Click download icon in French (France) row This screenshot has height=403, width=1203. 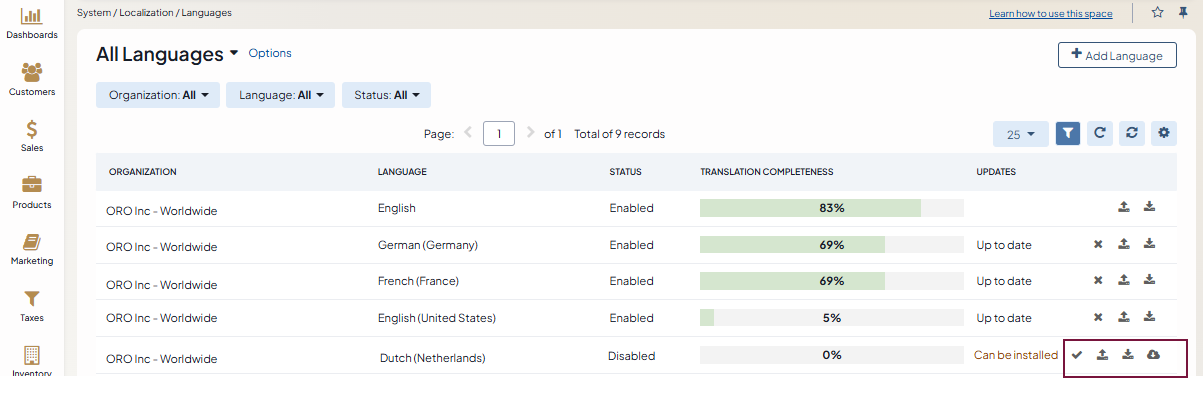pyautogui.click(x=1149, y=281)
